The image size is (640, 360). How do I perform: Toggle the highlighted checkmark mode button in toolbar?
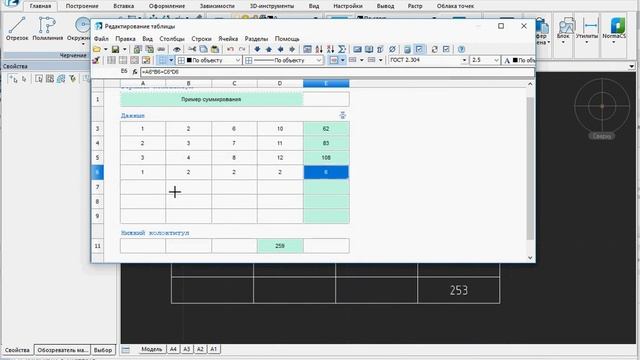[419, 49]
